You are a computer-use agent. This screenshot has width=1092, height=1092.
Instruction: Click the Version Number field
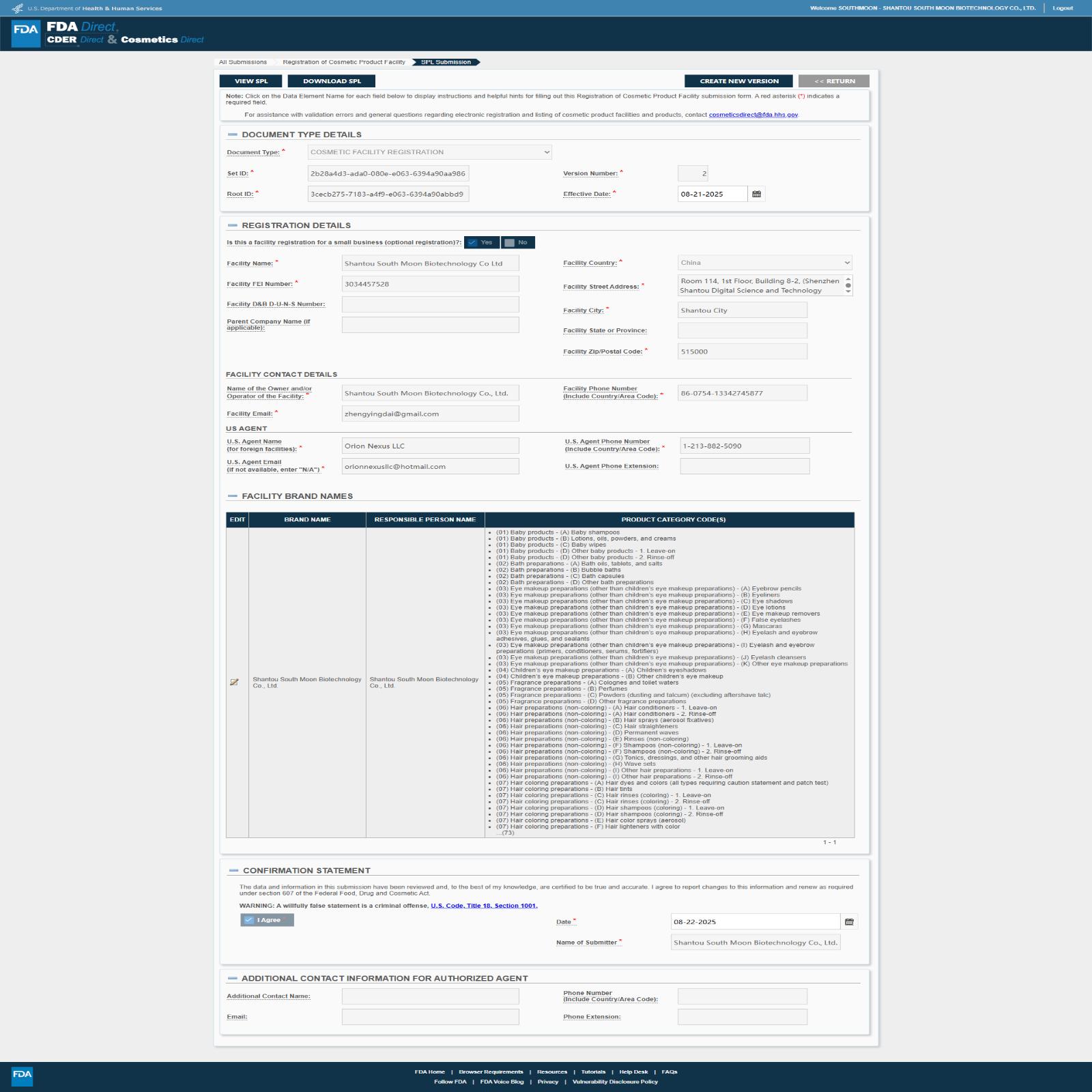coord(693,173)
